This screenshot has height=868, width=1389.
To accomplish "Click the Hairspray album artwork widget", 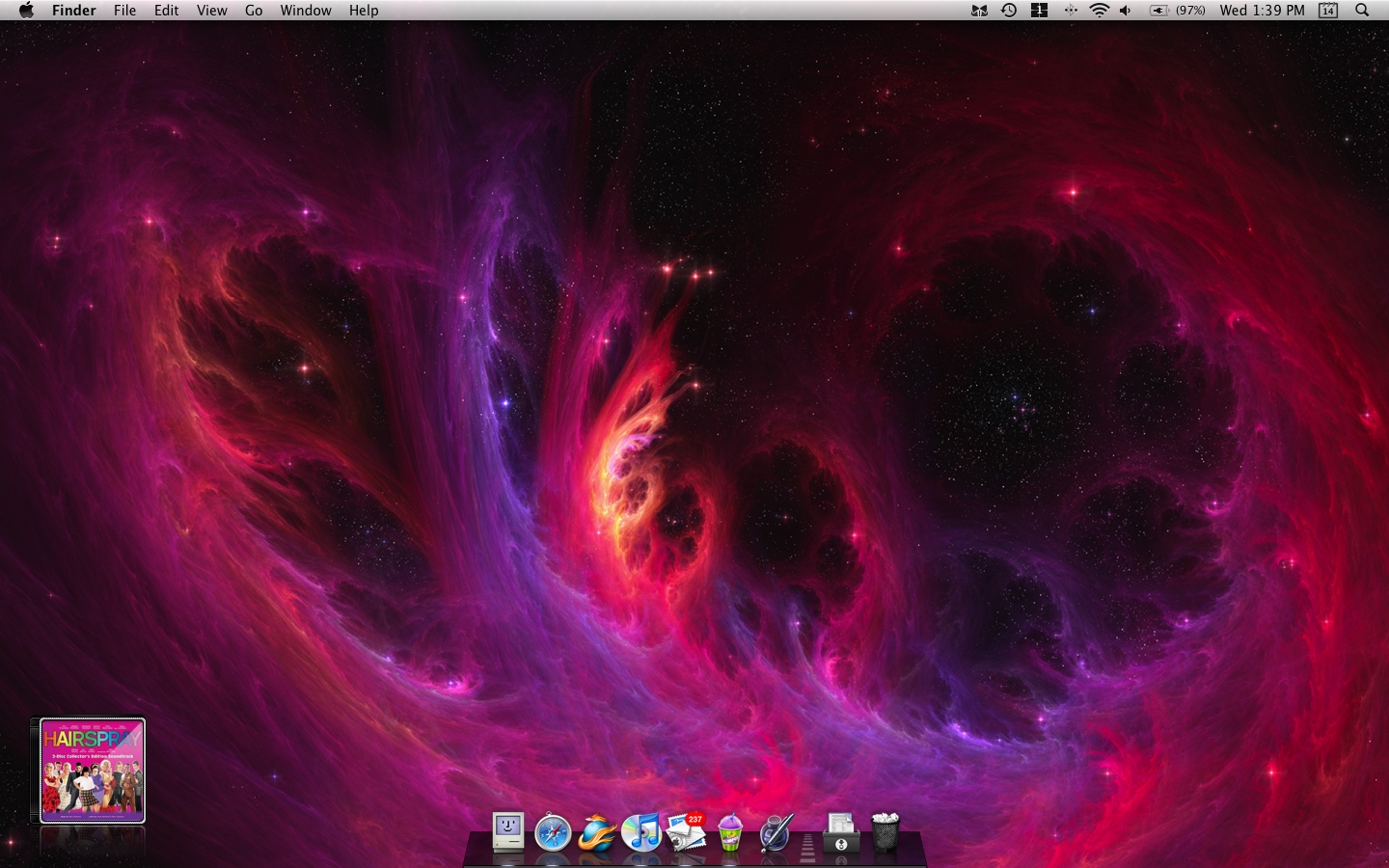I will click(92, 771).
